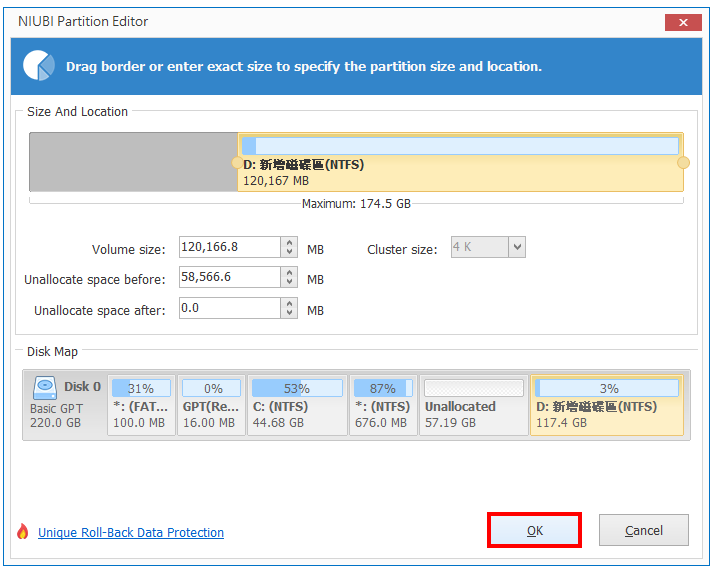Select the GPT(Re... 16.00 MB partition

211,405
